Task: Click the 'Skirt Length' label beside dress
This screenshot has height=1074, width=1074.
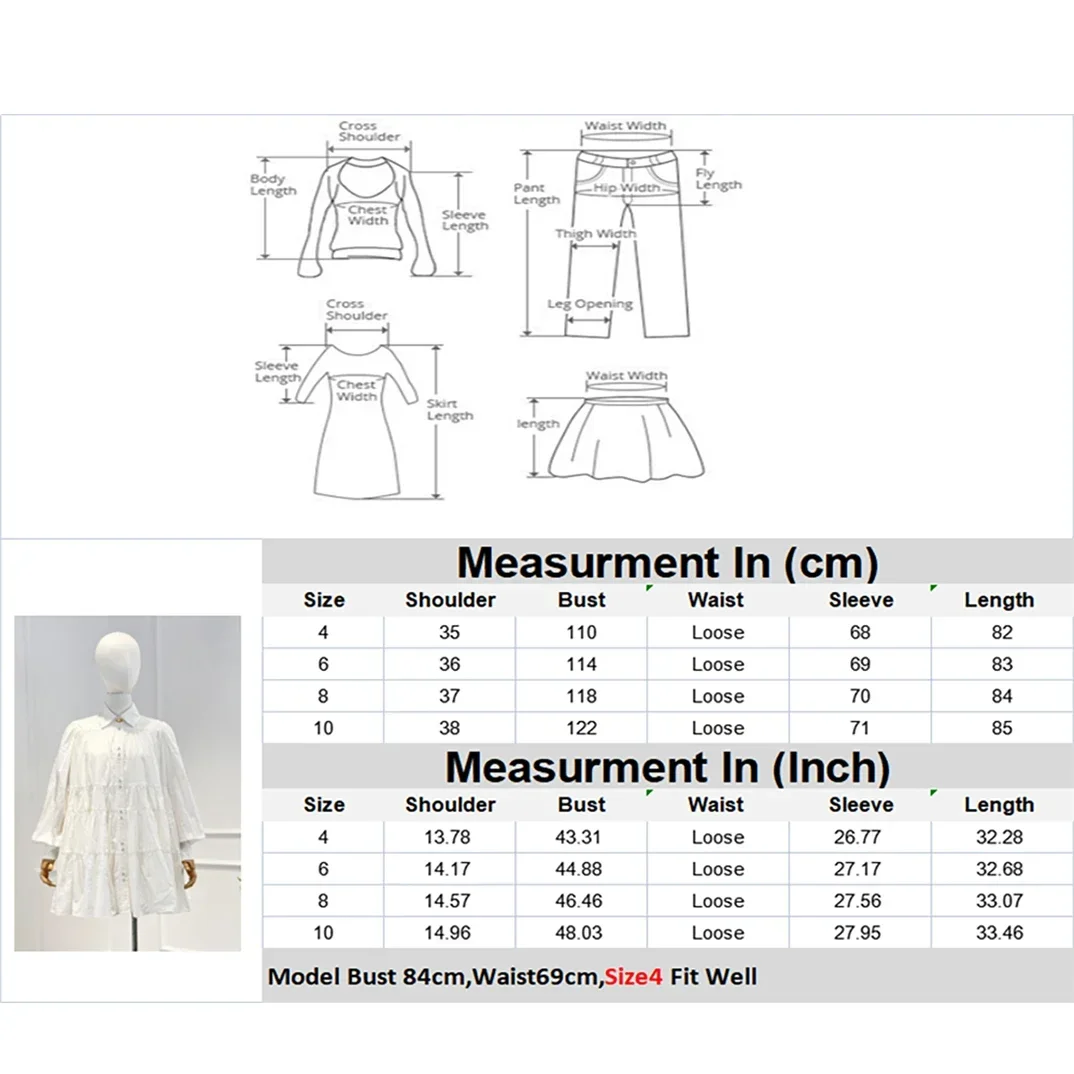Action: click(x=450, y=410)
